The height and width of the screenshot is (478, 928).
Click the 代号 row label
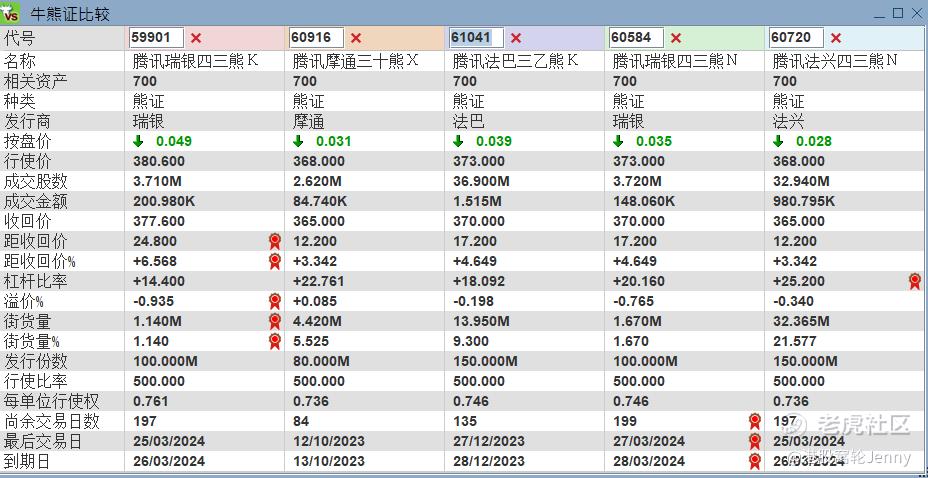click(19, 38)
